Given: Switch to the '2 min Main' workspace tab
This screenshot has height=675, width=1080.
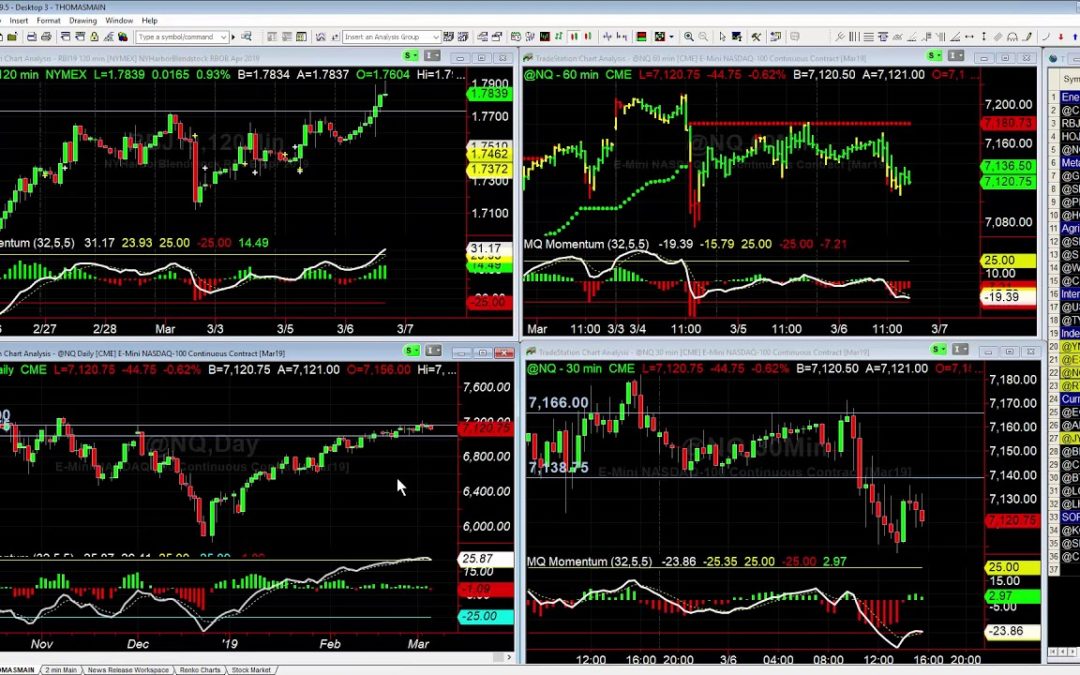Looking at the screenshot, I should (61, 669).
